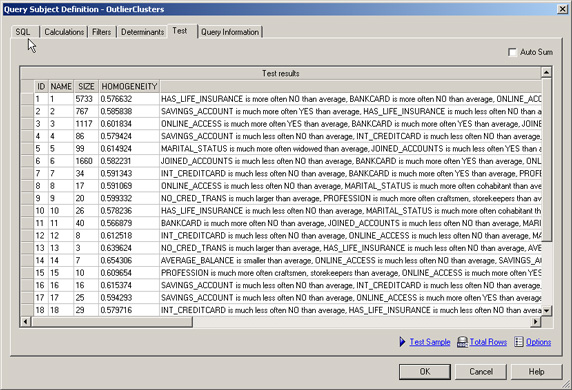Screen dimensions: 572x390
Task: Enable the Auto Sum checkbox
Action: pos(512,52)
